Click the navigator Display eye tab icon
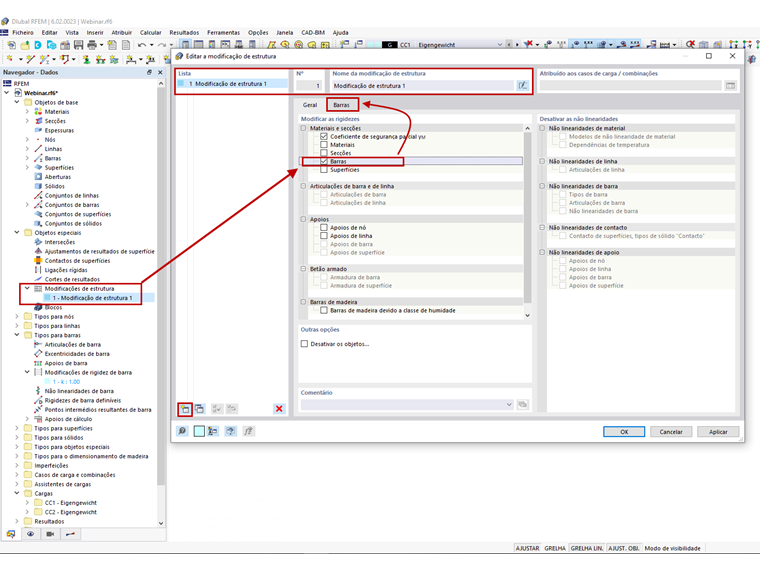The image size is (760, 570). [31, 534]
